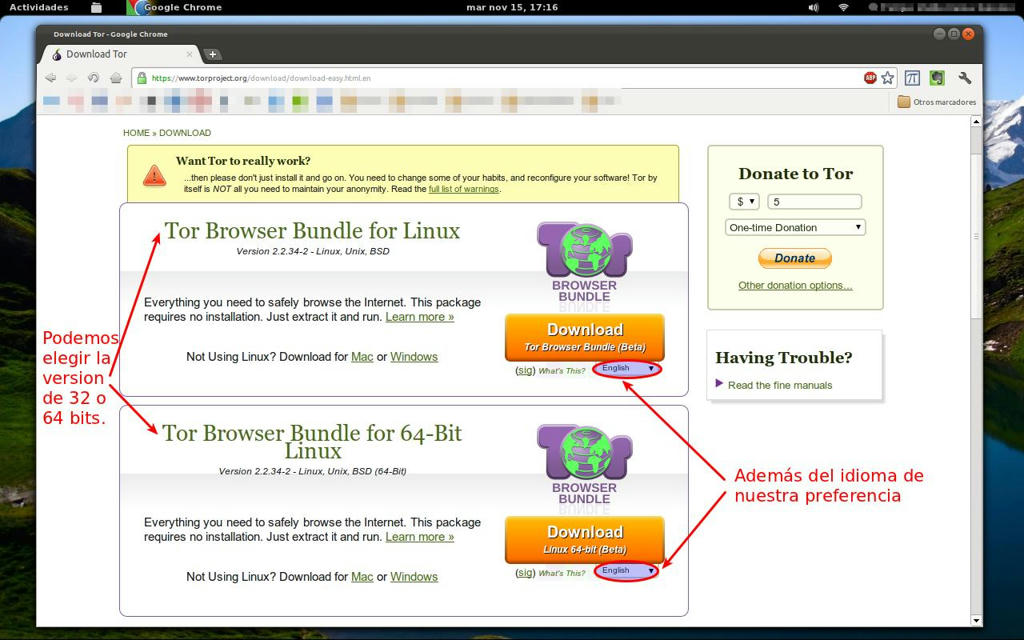Open the language dropdown under 64-bit download
This screenshot has width=1024, height=640.
[x=627, y=571]
